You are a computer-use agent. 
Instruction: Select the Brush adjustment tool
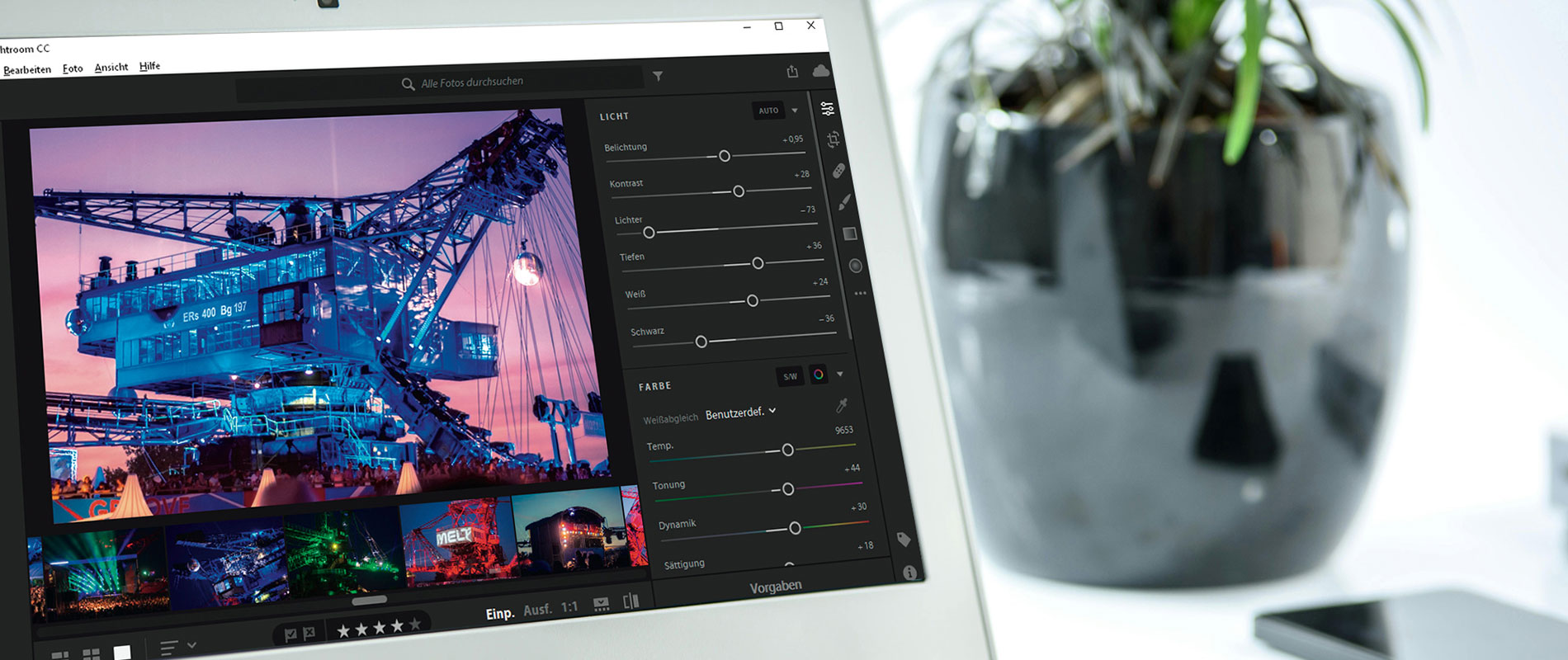point(844,202)
